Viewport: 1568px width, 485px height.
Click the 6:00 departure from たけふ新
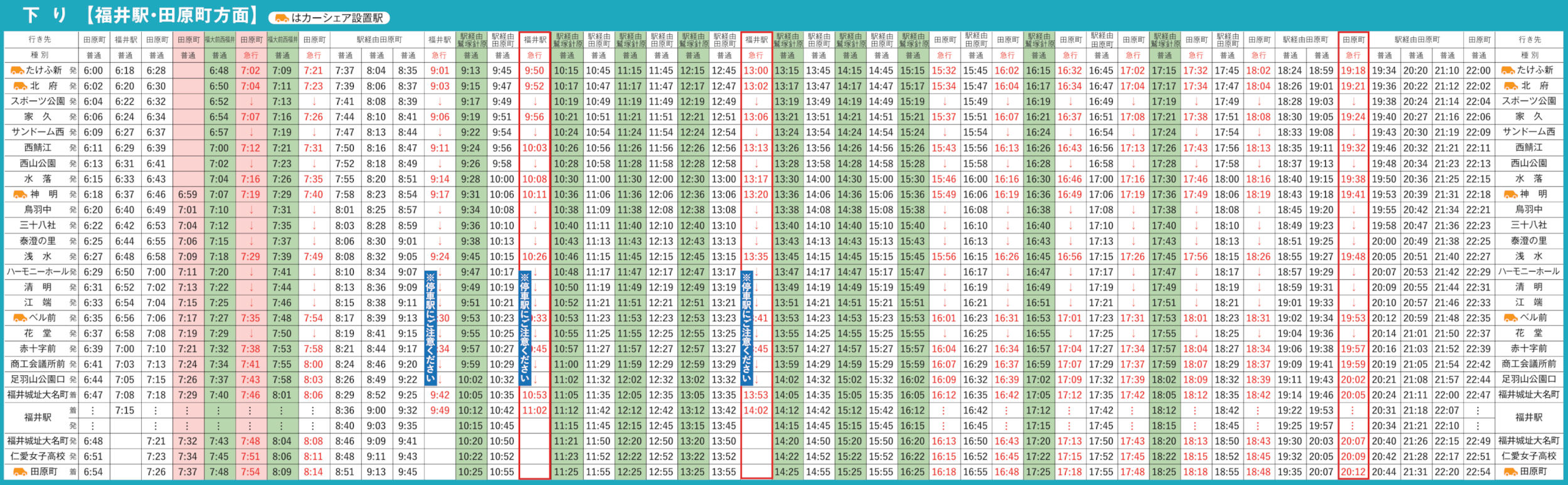click(x=93, y=71)
